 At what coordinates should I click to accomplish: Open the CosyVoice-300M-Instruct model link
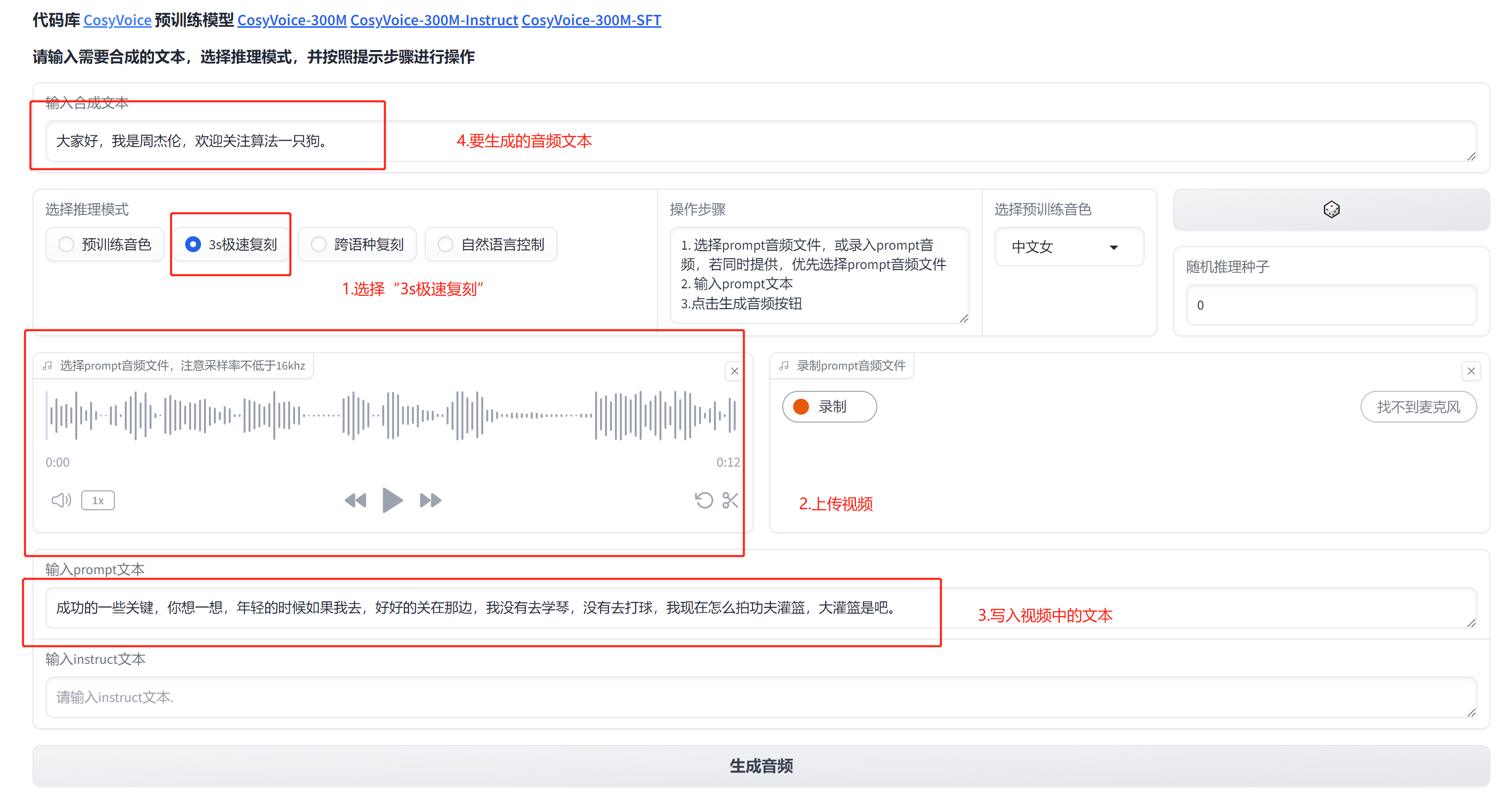(434, 20)
